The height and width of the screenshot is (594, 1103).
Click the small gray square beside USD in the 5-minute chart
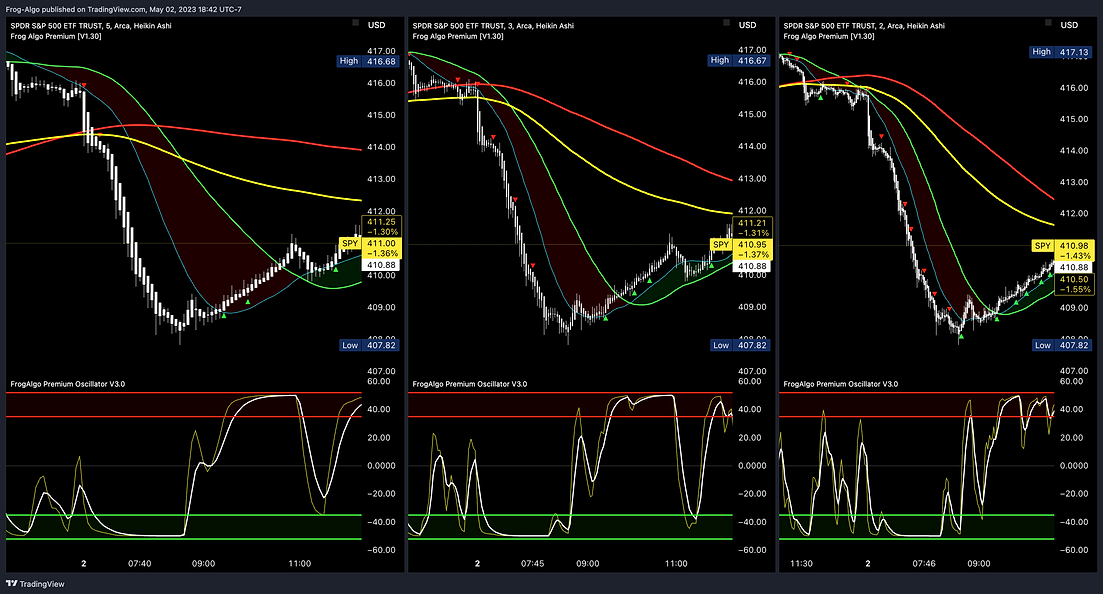(x=356, y=23)
